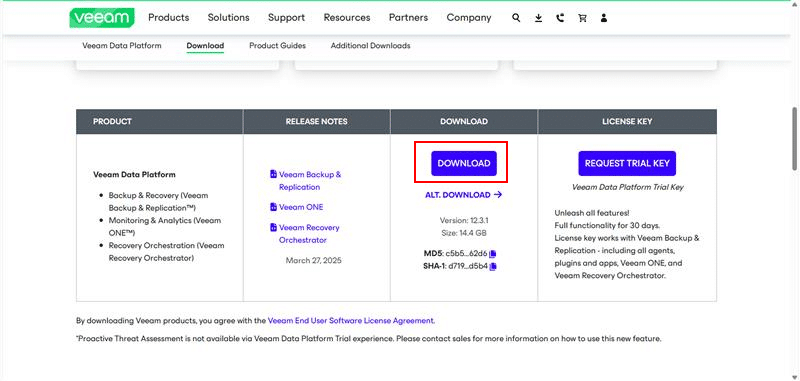Open the Resources menu

pos(347,18)
